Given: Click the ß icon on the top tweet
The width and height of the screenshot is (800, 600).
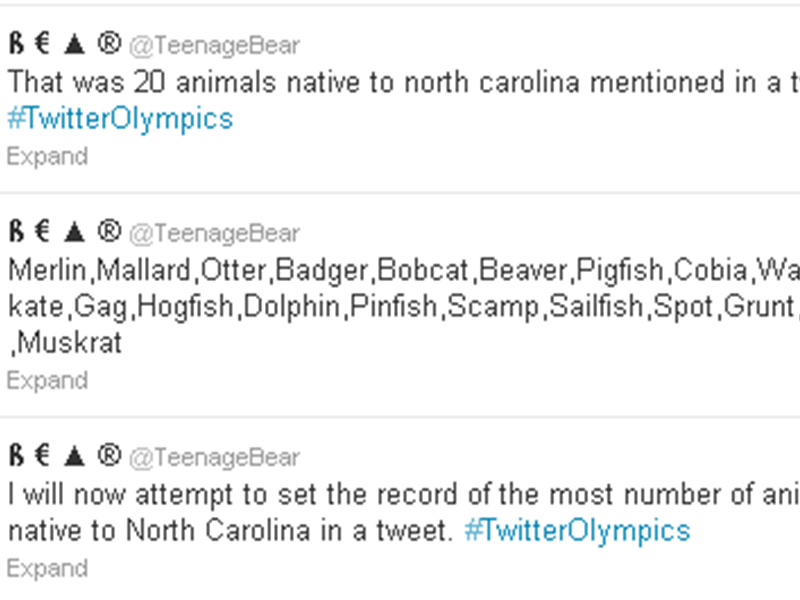Looking at the screenshot, I should (x=14, y=44).
